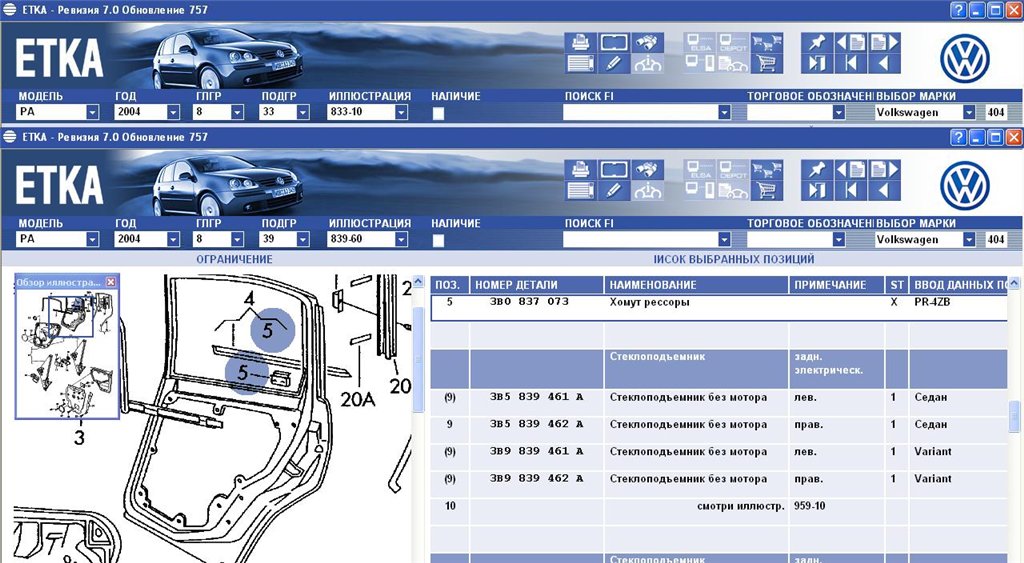Expand ГПГР dropdown in 839-60 window

click(237, 240)
